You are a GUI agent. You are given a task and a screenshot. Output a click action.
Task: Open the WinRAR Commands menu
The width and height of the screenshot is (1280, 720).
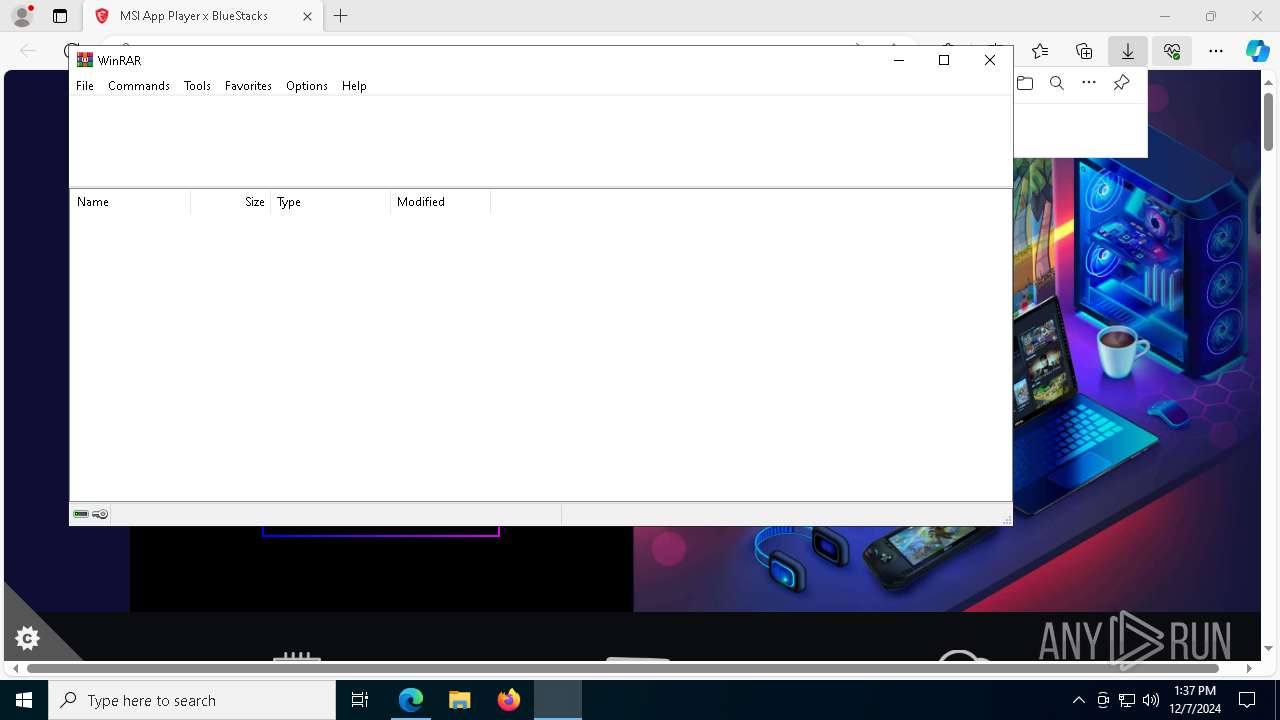(x=139, y=86)
